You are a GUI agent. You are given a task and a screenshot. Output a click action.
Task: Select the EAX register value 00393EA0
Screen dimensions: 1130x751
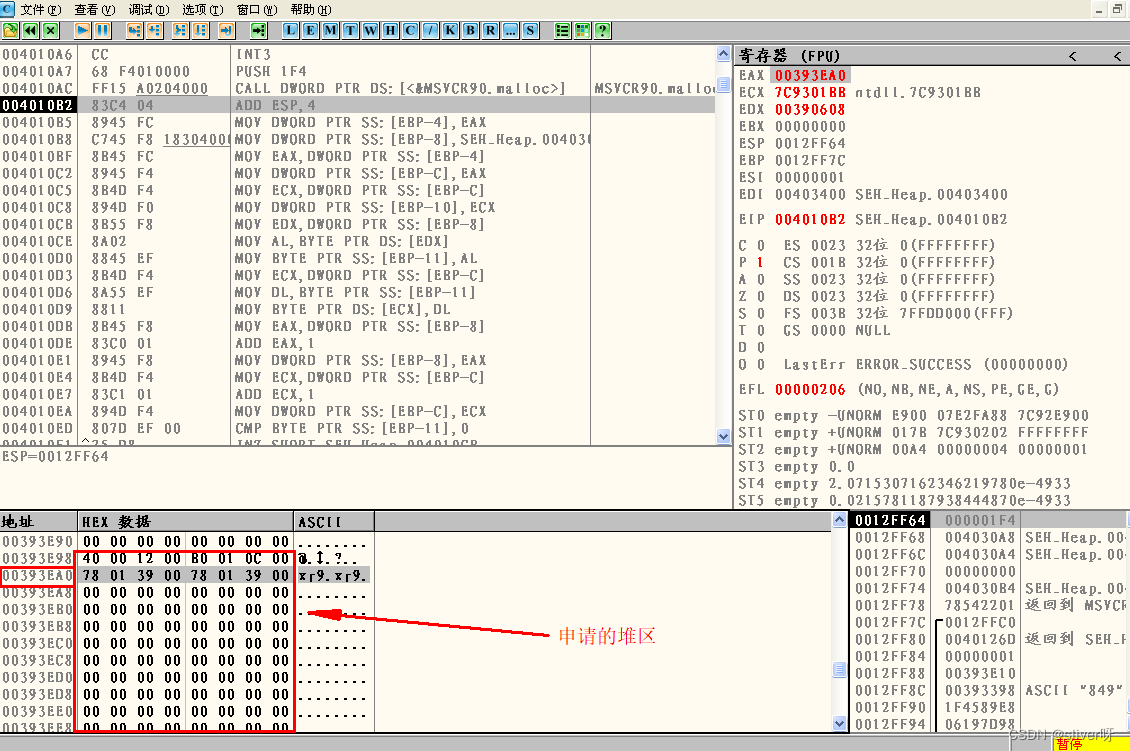tap(809, 75)
